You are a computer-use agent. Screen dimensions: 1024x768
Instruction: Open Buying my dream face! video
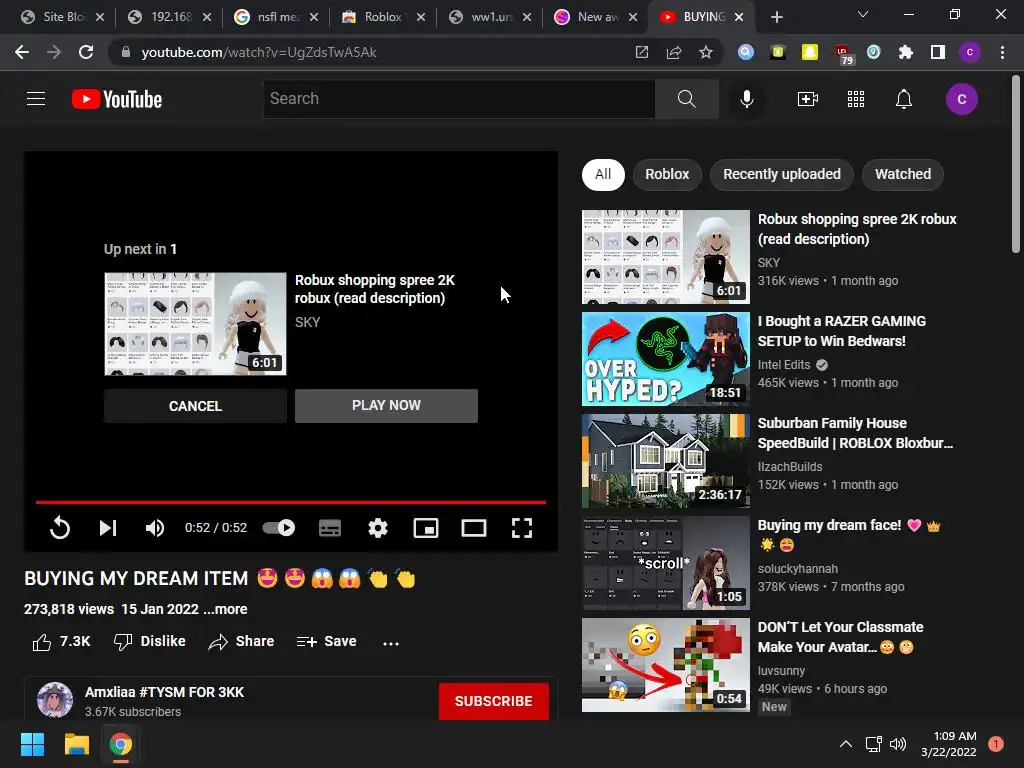pyautogui.click(x=849, y=534)
